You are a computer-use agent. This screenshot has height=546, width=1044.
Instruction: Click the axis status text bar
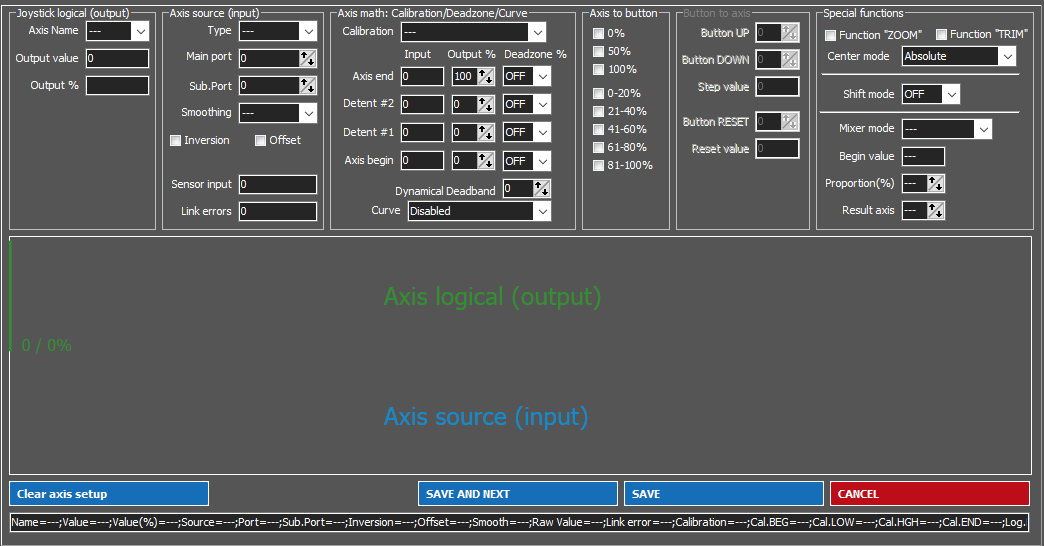click(519, 523)
